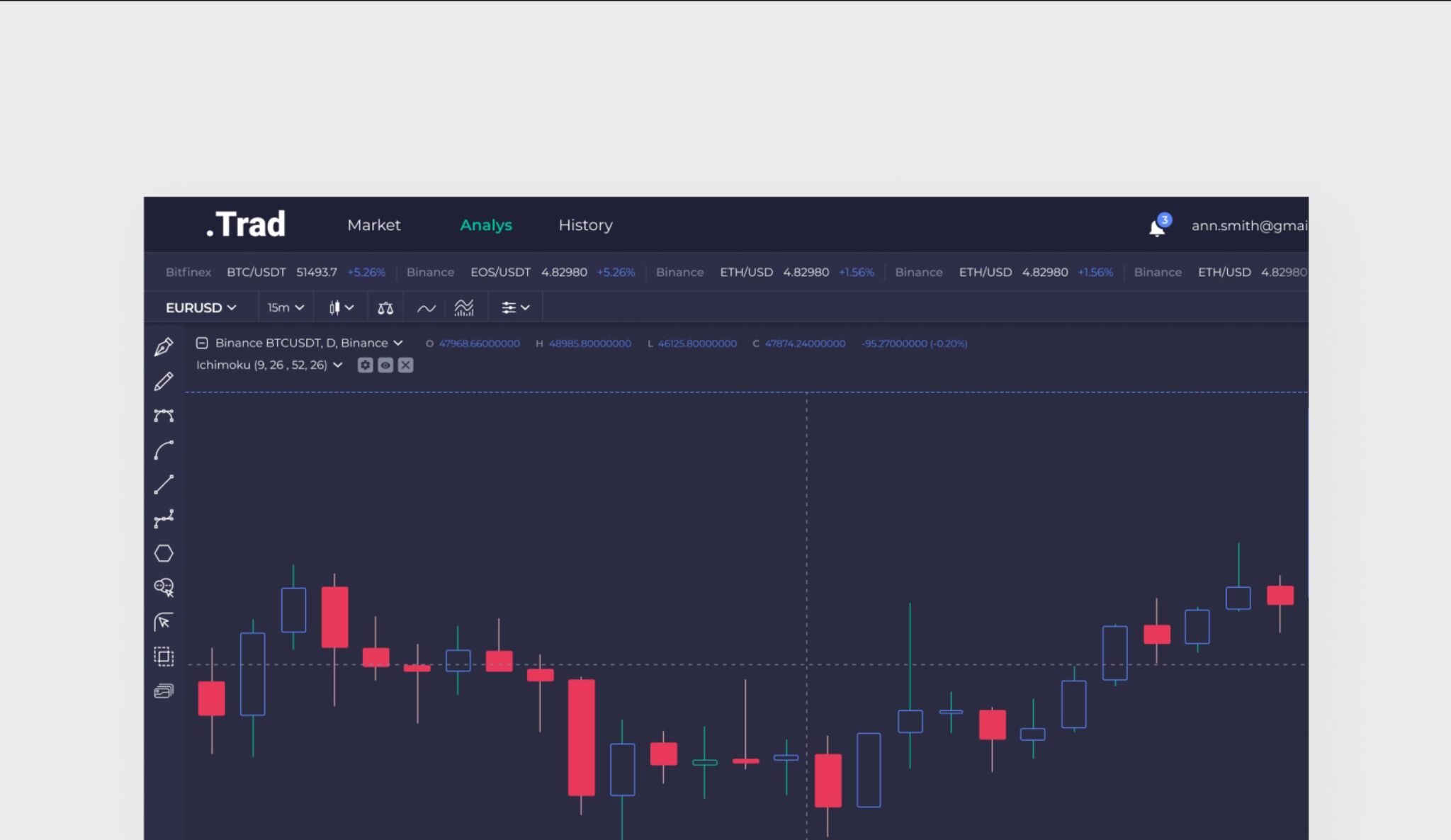The width and height of the screenshot is (1451, 840).
Task: Open the notifications bell
Action: (x=1157, y=227)
